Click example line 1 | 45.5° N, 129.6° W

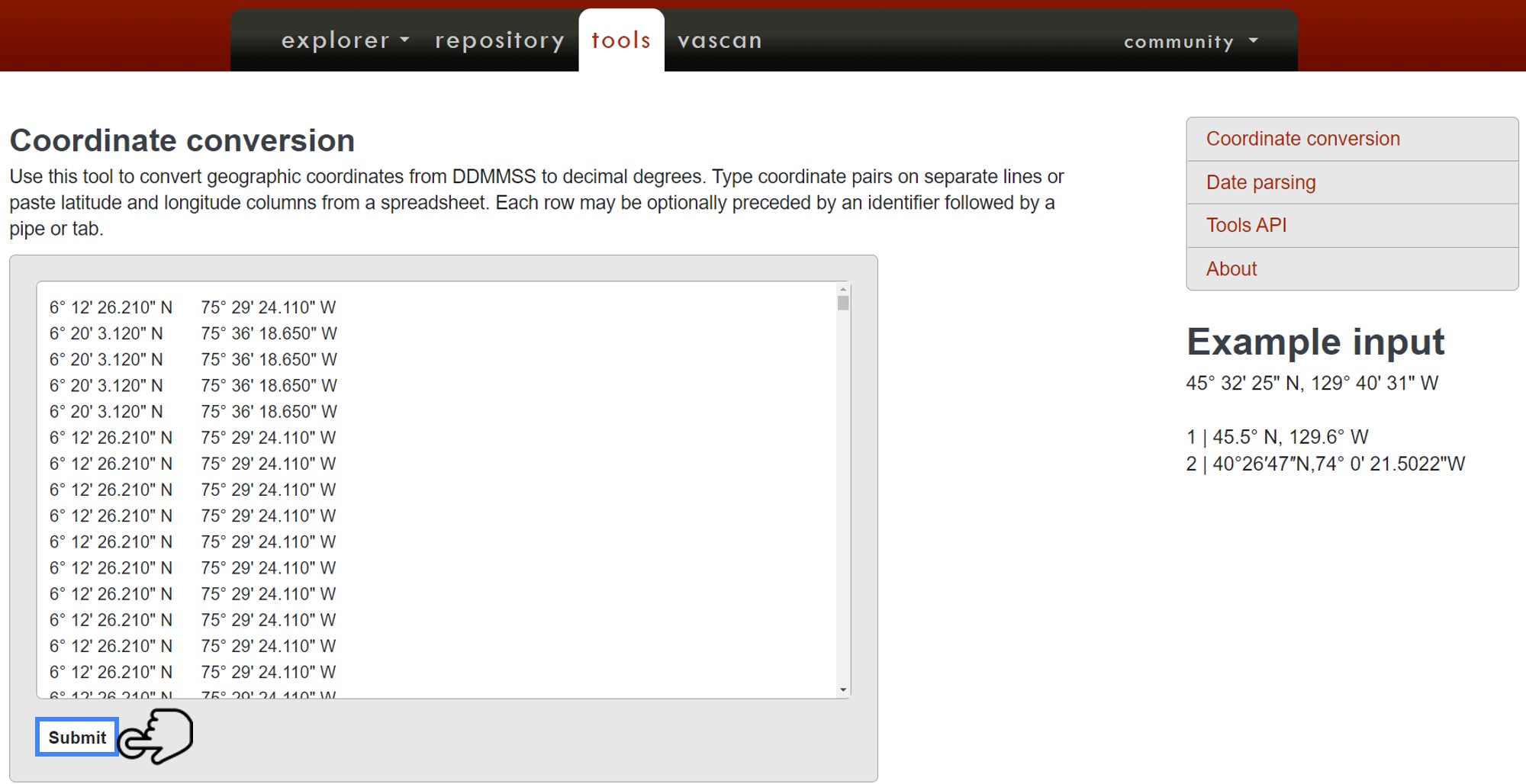coord(1277,437)
